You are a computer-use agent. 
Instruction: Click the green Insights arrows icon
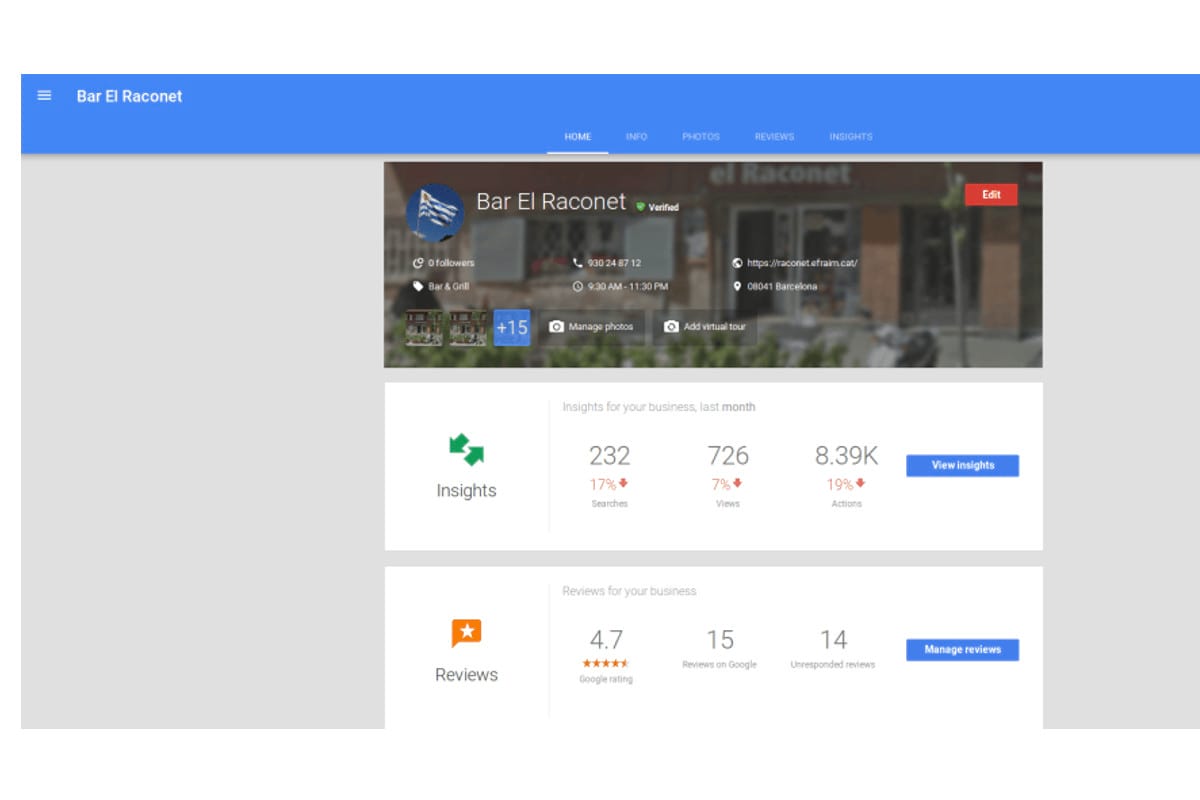(466, 450)
